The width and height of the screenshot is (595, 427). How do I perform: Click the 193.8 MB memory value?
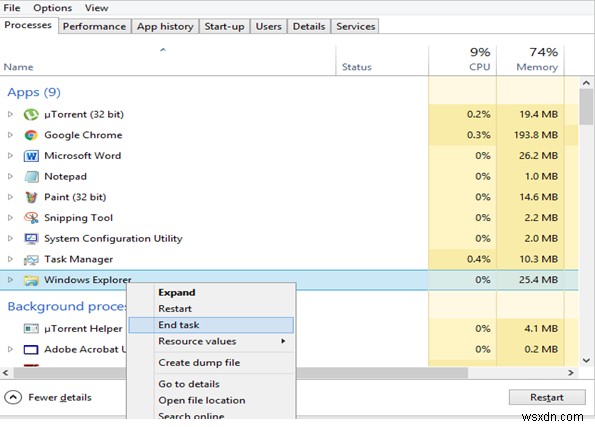point(536,135)
